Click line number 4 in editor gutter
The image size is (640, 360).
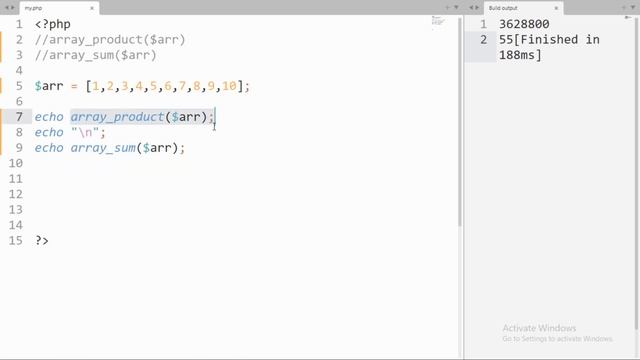click(x=19, y=71)
